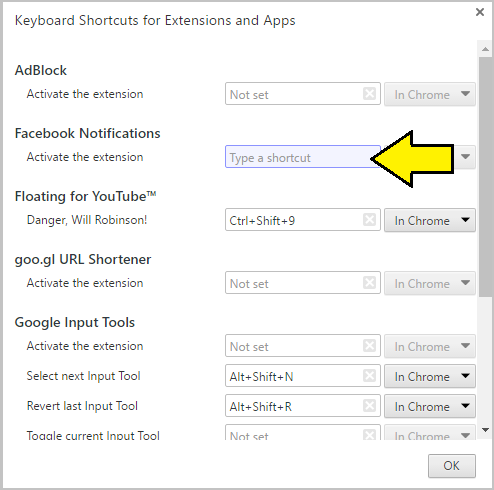Click Toggle current Input Tool shortcut field

(303, 433)
